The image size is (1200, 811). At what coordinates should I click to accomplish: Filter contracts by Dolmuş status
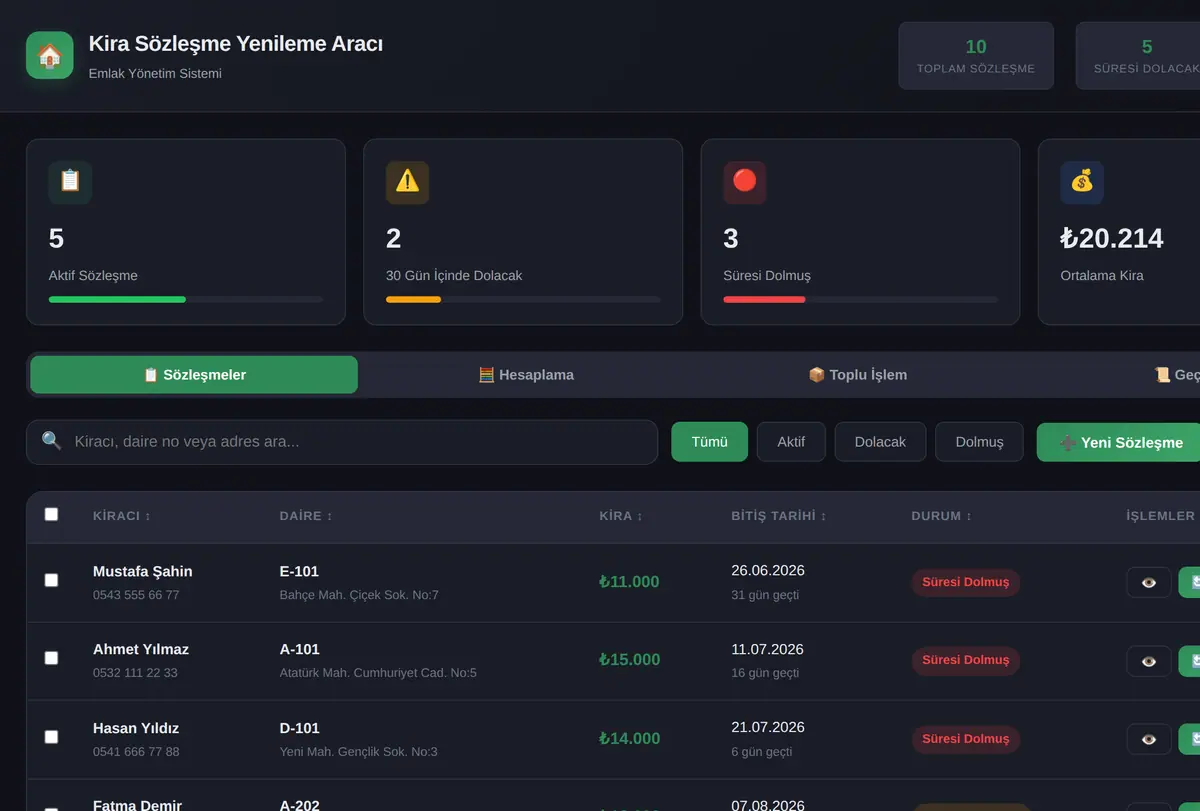(x=979, y=442)
